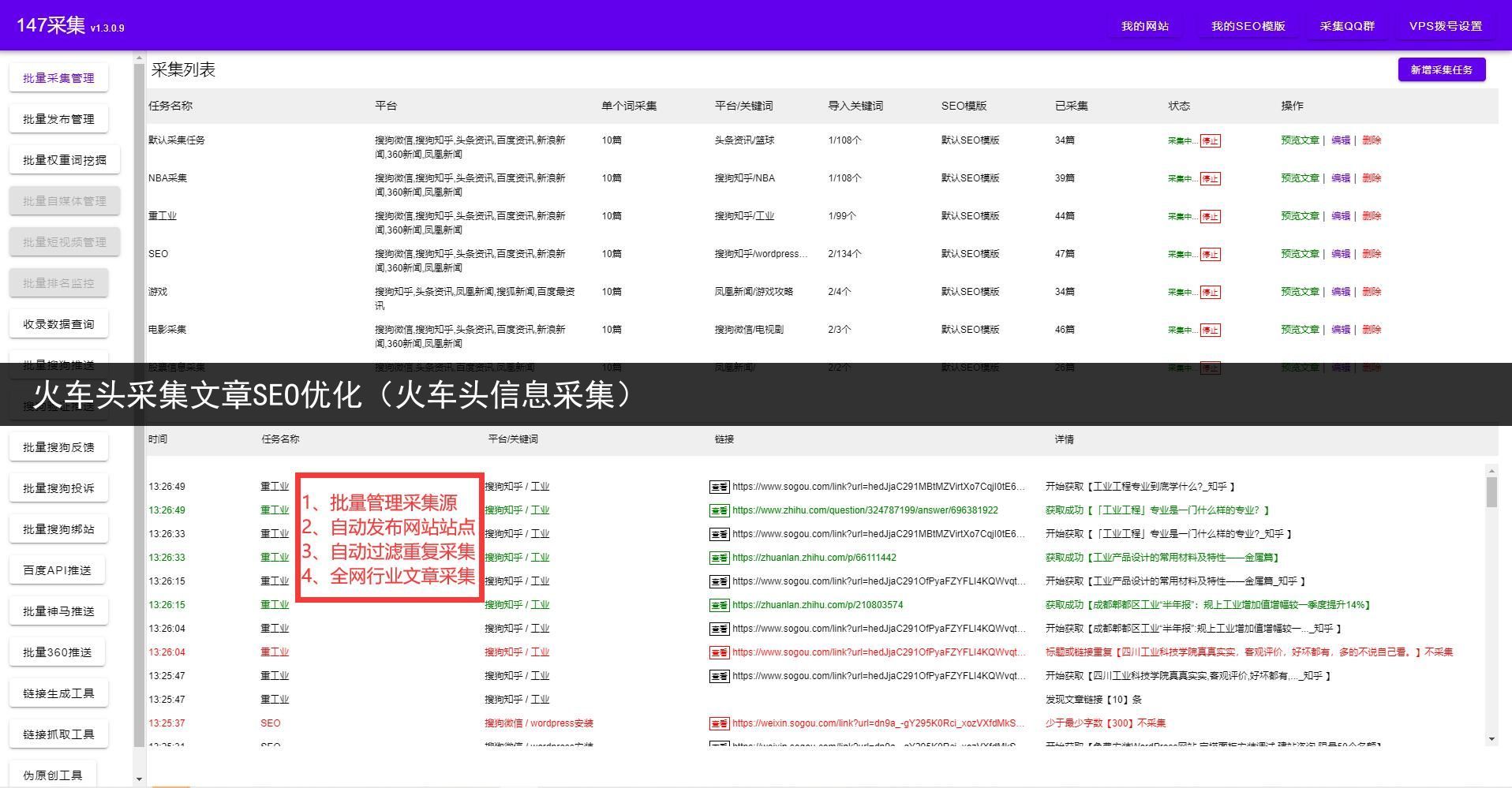Preview articles of the NBA采集 task
This screenshot has width=1512, height=788.
click(x=1299, y=178)
